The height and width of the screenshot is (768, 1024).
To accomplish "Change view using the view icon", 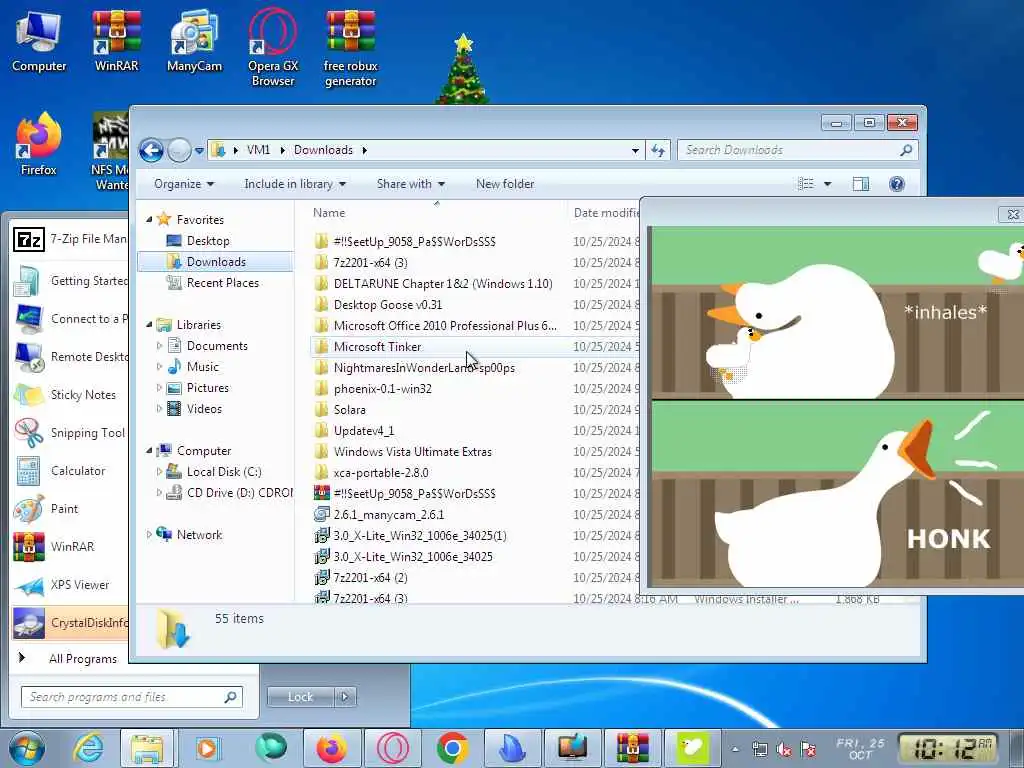I will [x=806, y=184].
